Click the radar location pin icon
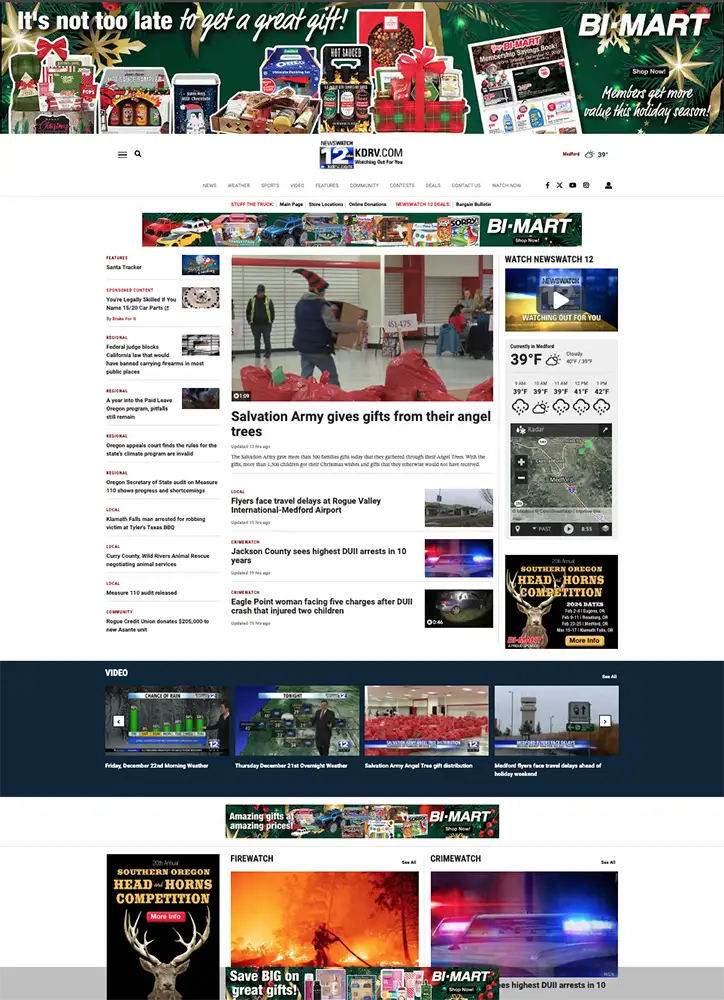This screenshot has height=1000, width=724. [x=517, y=529]
